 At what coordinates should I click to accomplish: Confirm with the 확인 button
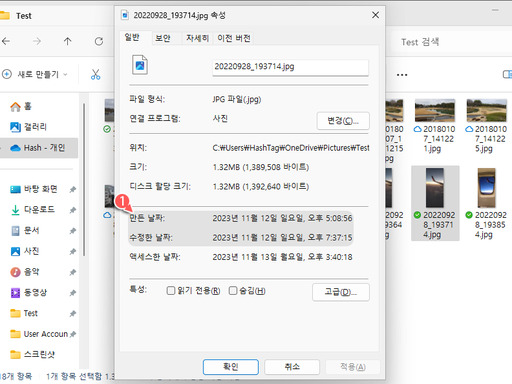click(x=231, y=367)
